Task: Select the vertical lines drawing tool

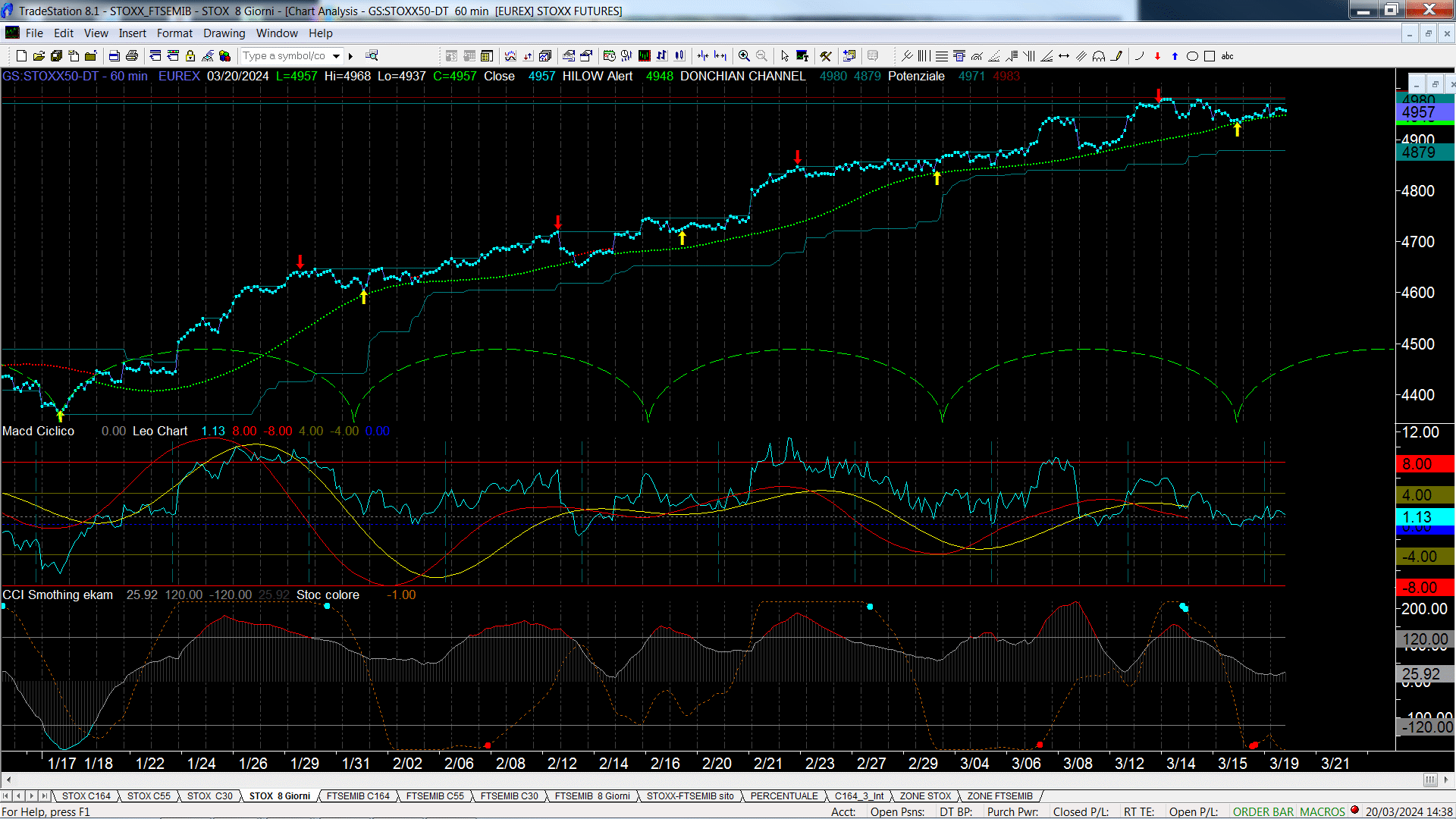Action: 924,56
